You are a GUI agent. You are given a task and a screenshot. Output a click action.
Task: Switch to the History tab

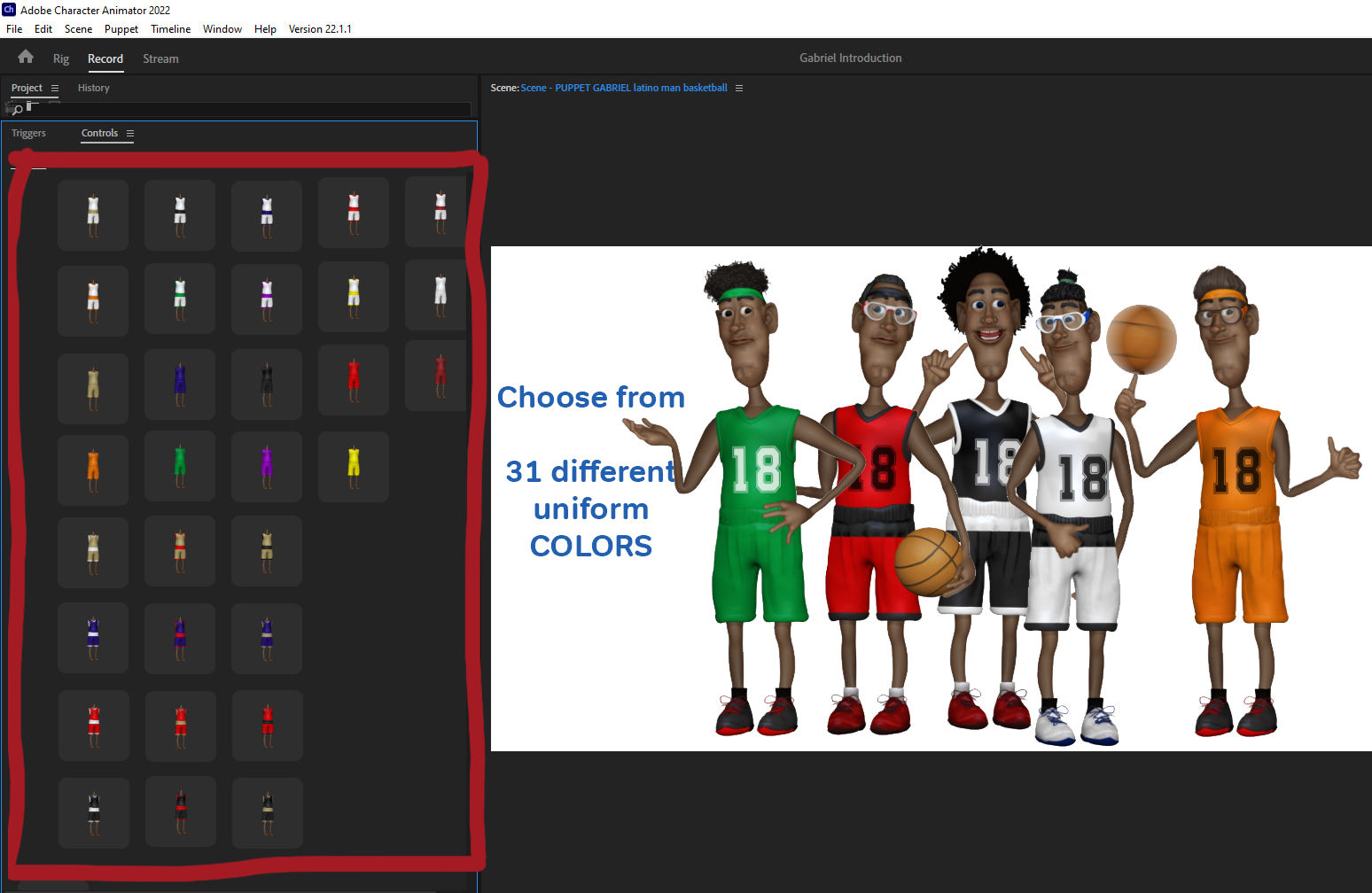[93, 88]
